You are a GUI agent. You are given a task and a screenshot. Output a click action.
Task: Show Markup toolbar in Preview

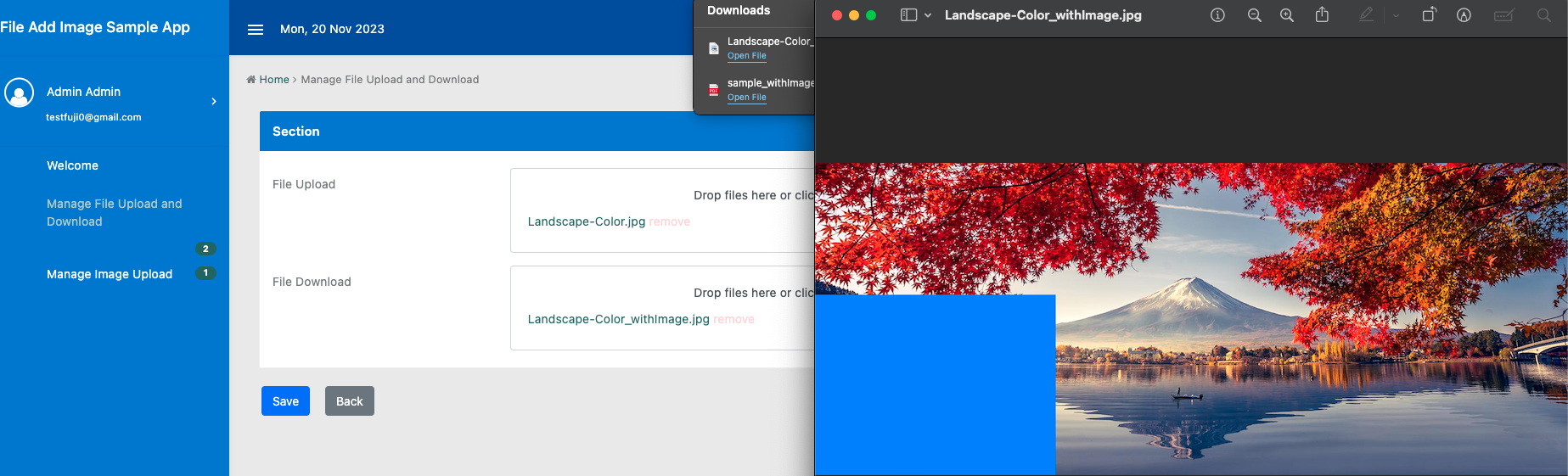[x=1464, y=15]
